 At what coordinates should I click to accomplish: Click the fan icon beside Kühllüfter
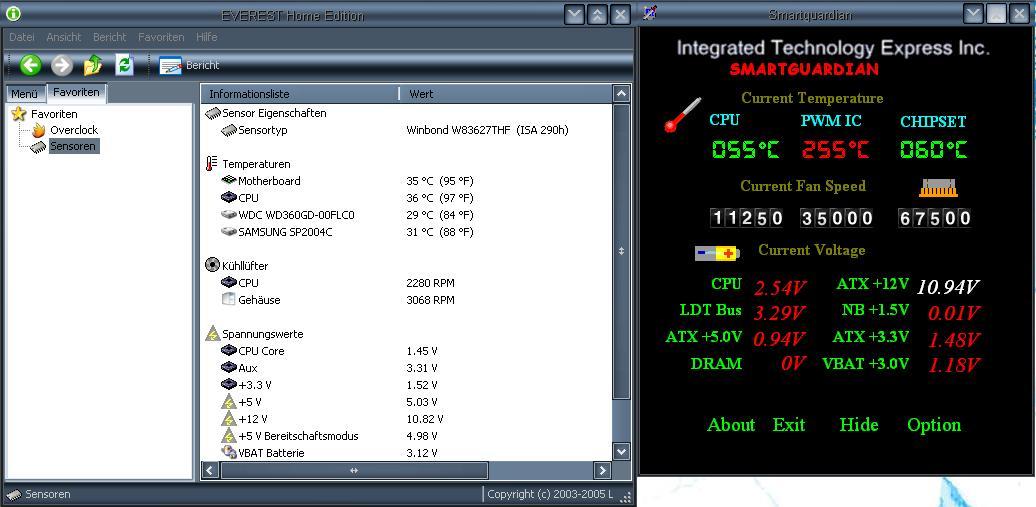[212, 266]
